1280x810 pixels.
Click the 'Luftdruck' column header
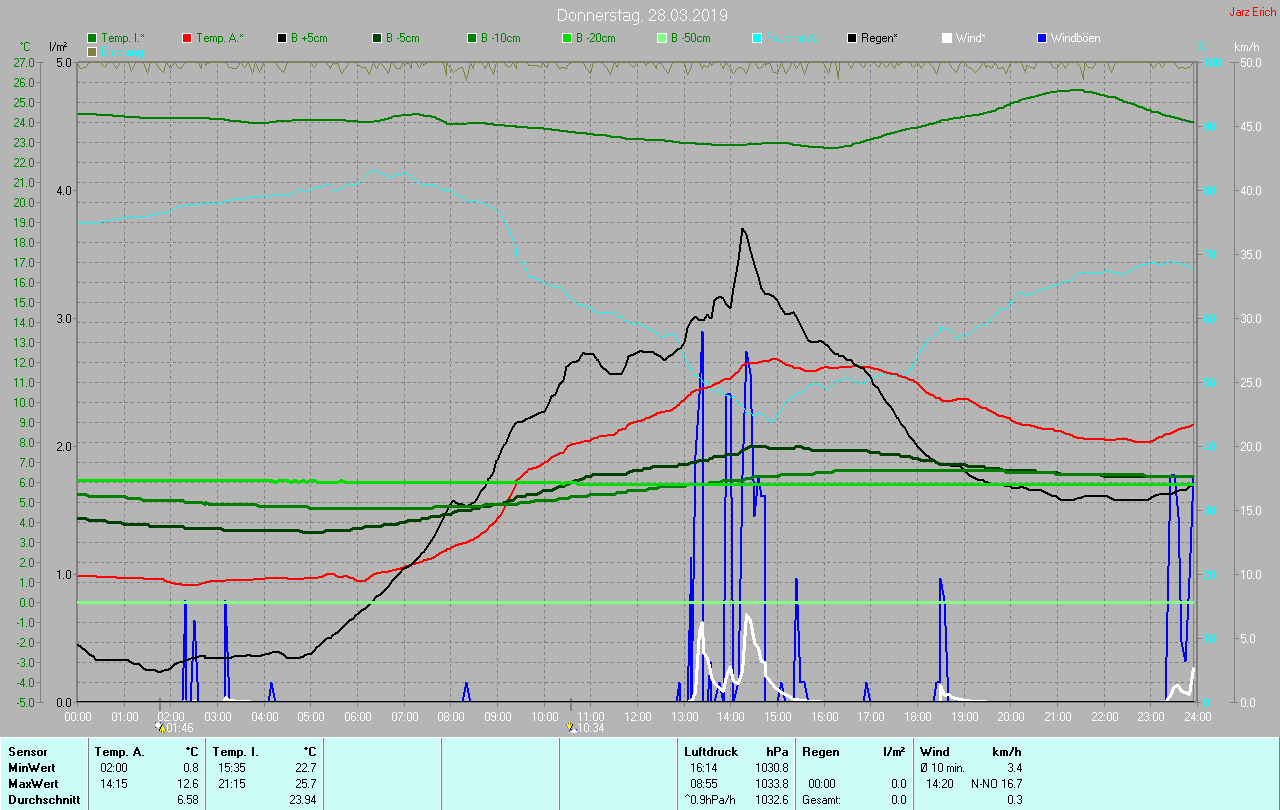(x=711, y=752)
